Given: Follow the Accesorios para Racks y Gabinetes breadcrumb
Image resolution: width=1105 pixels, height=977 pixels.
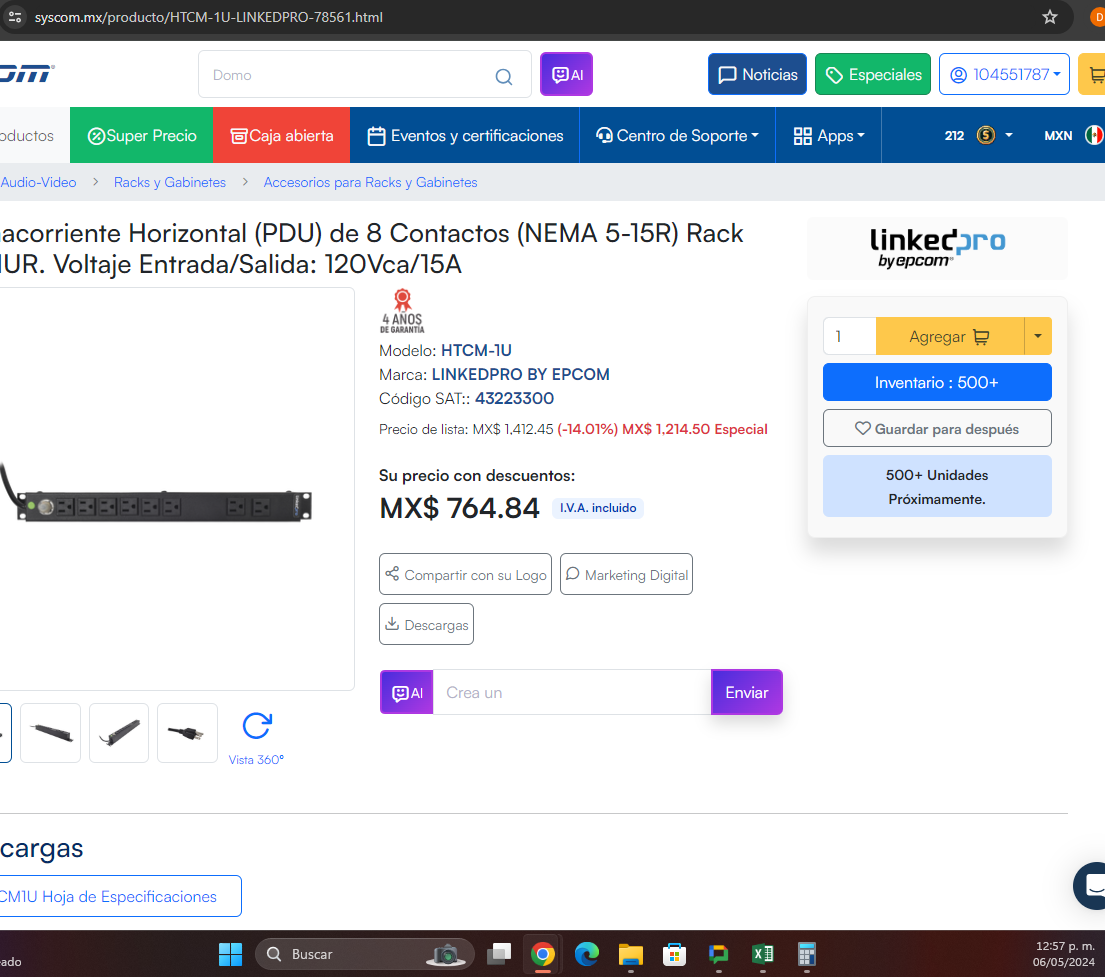Looking at the screenshot, I should pos(370,183).
